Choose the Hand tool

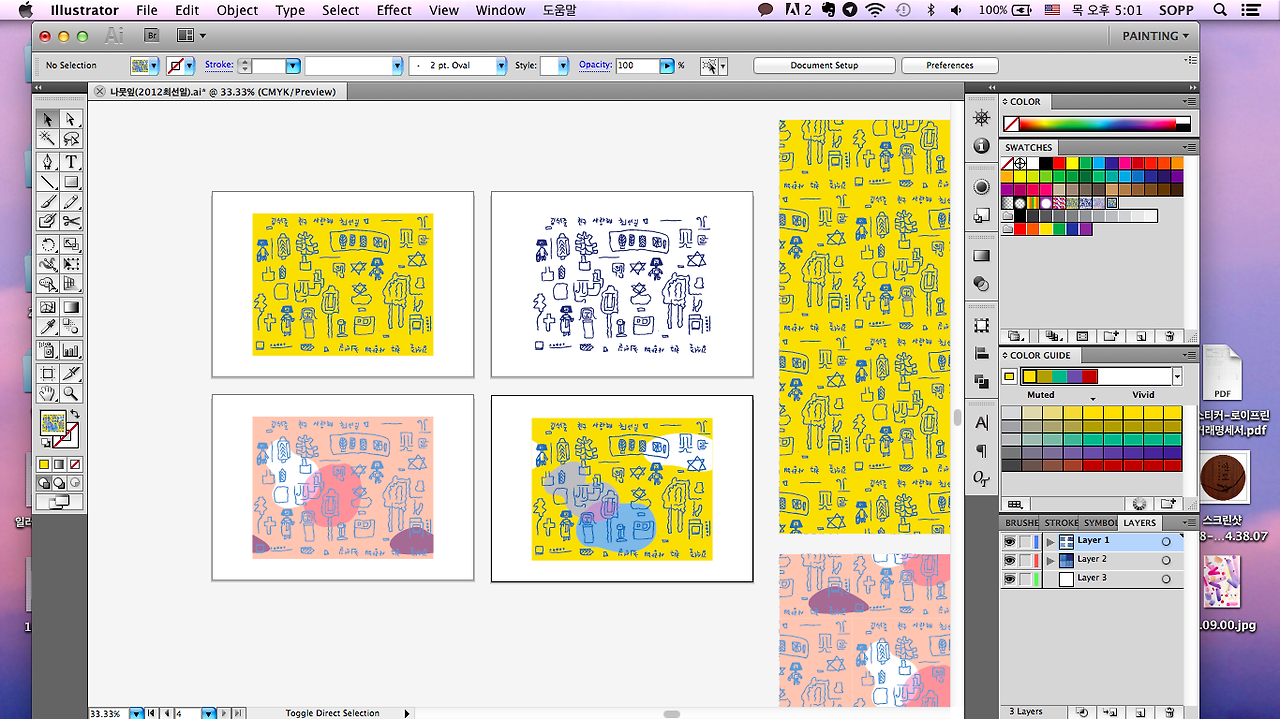click(47, 394)
